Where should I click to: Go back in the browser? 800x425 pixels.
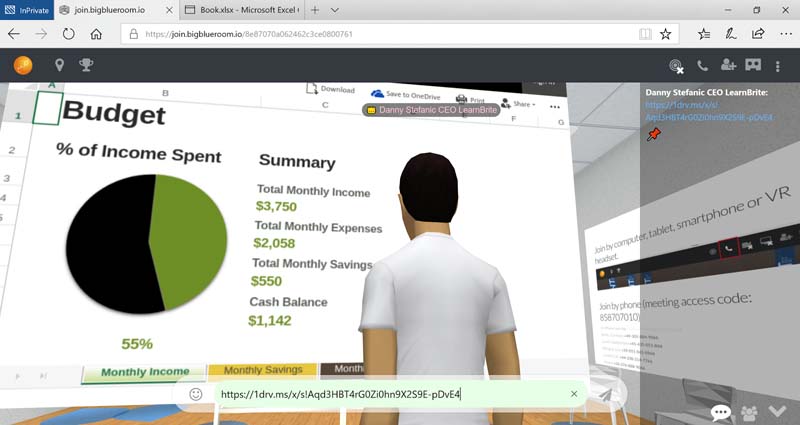[14, 34]
